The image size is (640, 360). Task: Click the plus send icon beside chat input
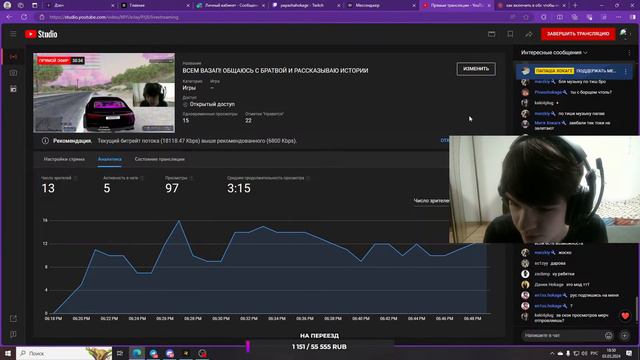pos(624,336)
